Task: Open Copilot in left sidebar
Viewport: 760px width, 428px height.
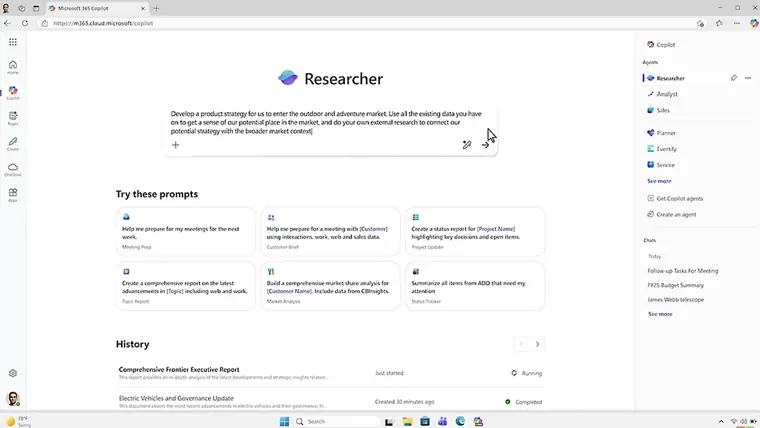Action: point(13,93)
